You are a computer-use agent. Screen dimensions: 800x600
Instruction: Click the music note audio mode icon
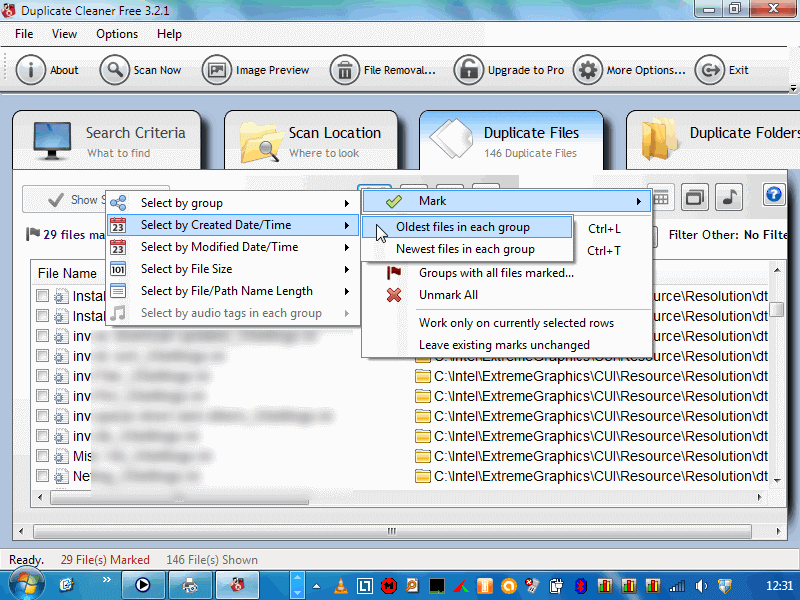pos(729,196)
